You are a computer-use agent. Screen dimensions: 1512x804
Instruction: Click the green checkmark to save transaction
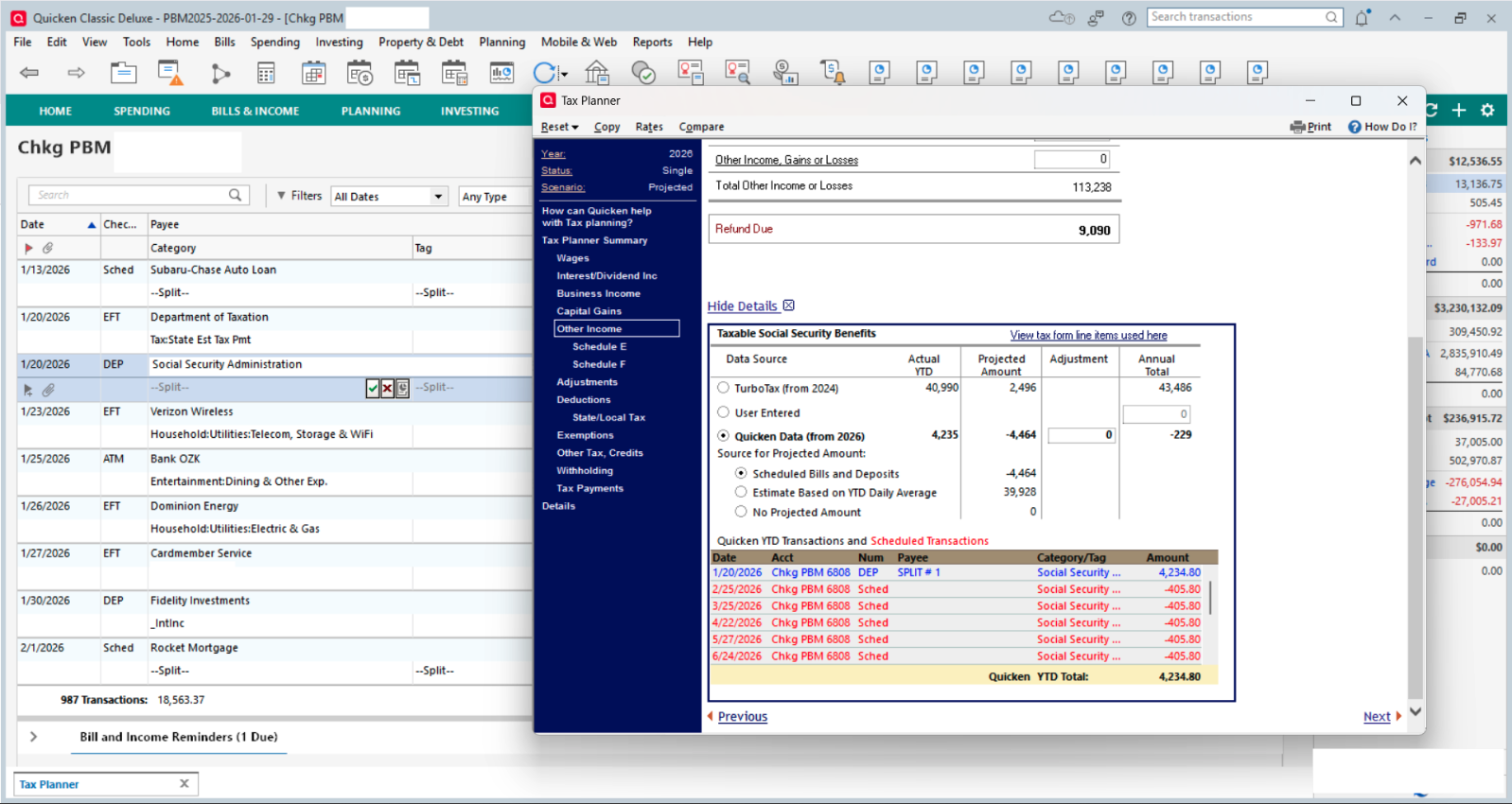tap(373, 388)
